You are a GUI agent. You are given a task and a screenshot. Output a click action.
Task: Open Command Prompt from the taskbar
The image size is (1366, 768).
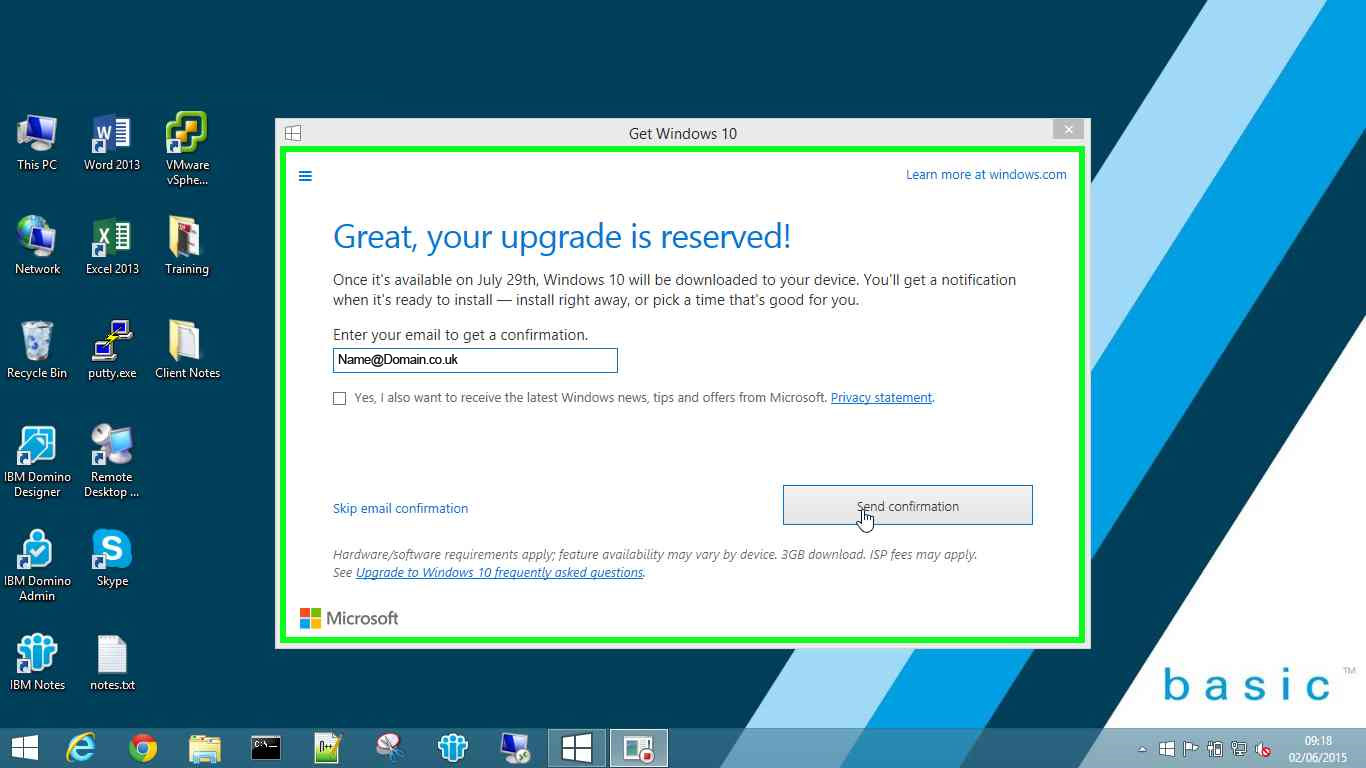pos(266,748)
